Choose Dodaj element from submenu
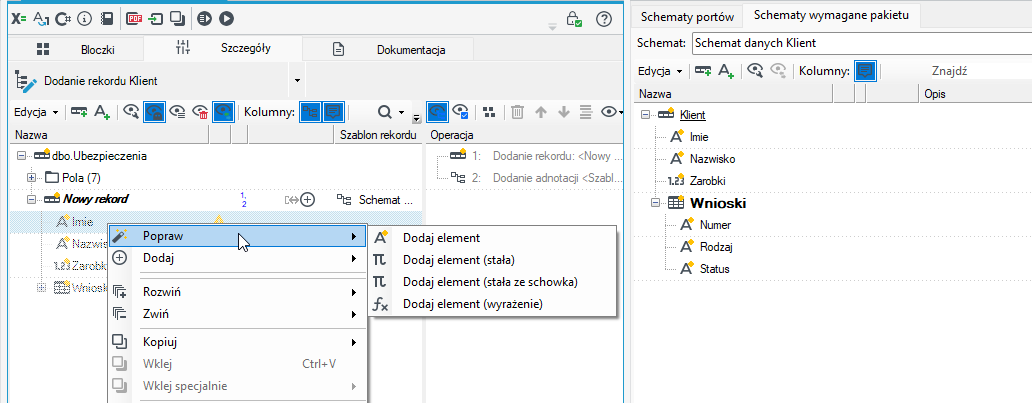Screen dimensions: 1032x403 (493, 238)
